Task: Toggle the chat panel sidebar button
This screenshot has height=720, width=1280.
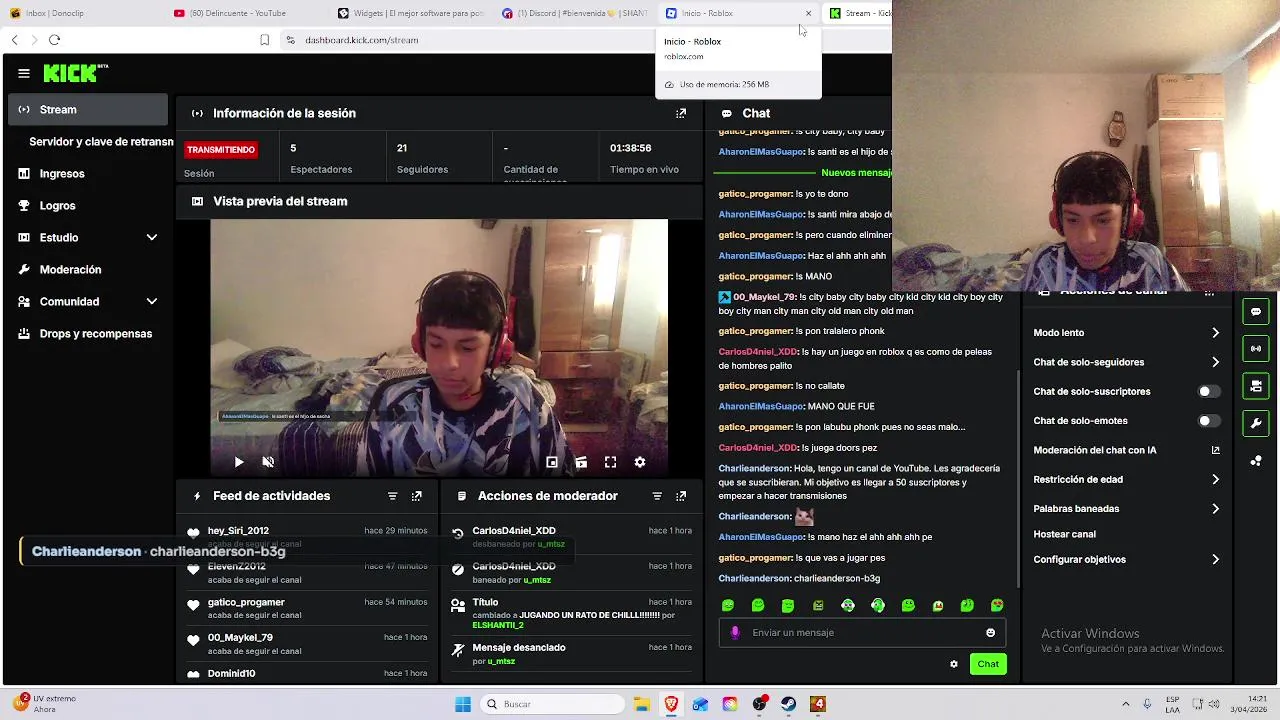Action: [x=1256, y=312]
